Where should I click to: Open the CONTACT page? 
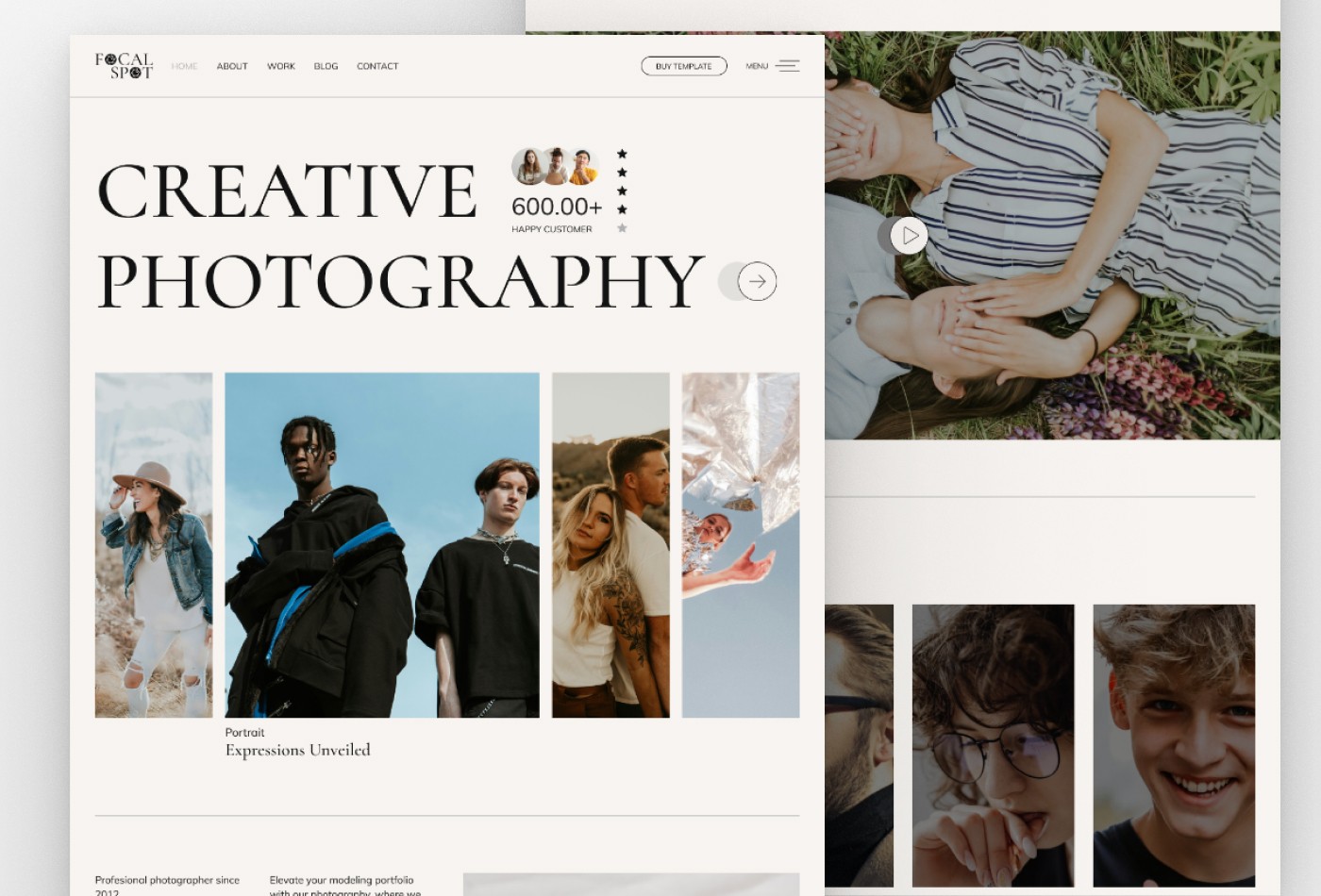[377, 66]
